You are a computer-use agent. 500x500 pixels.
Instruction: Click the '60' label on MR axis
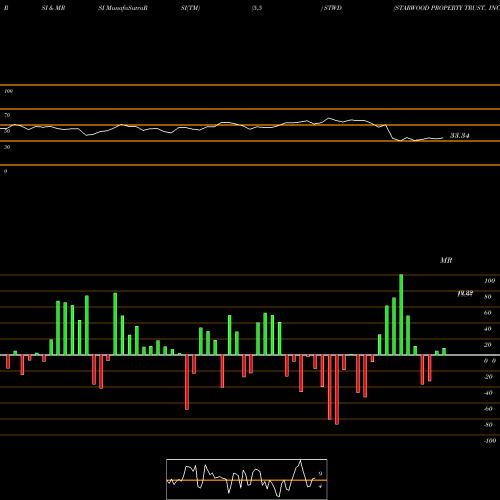[488, 313]
